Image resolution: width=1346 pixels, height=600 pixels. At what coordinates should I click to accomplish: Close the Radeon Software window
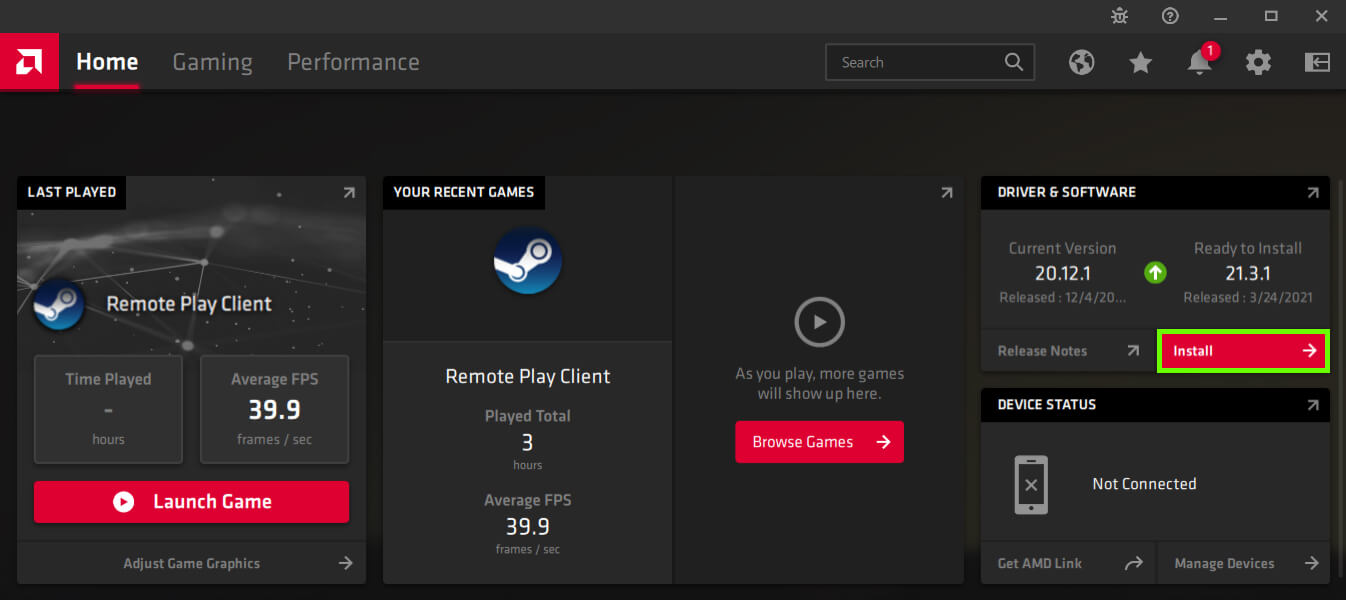[1321, 16]
